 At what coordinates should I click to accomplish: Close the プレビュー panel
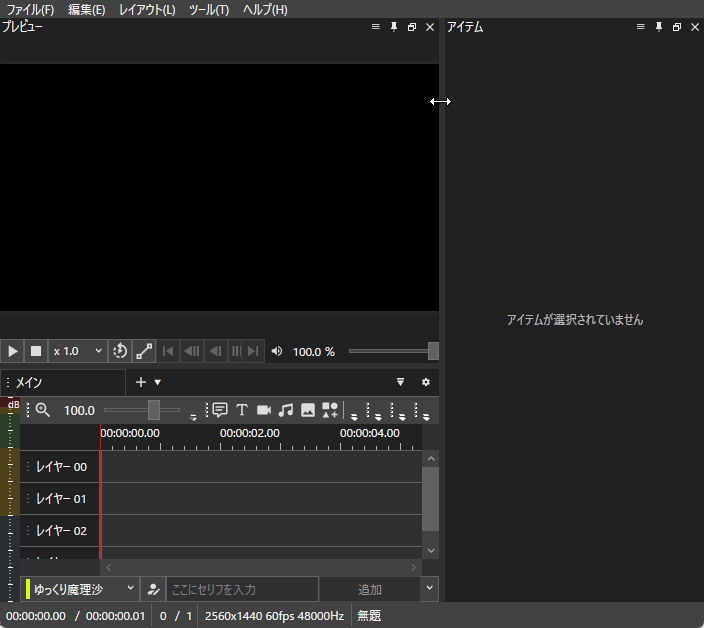pos(430,27)
